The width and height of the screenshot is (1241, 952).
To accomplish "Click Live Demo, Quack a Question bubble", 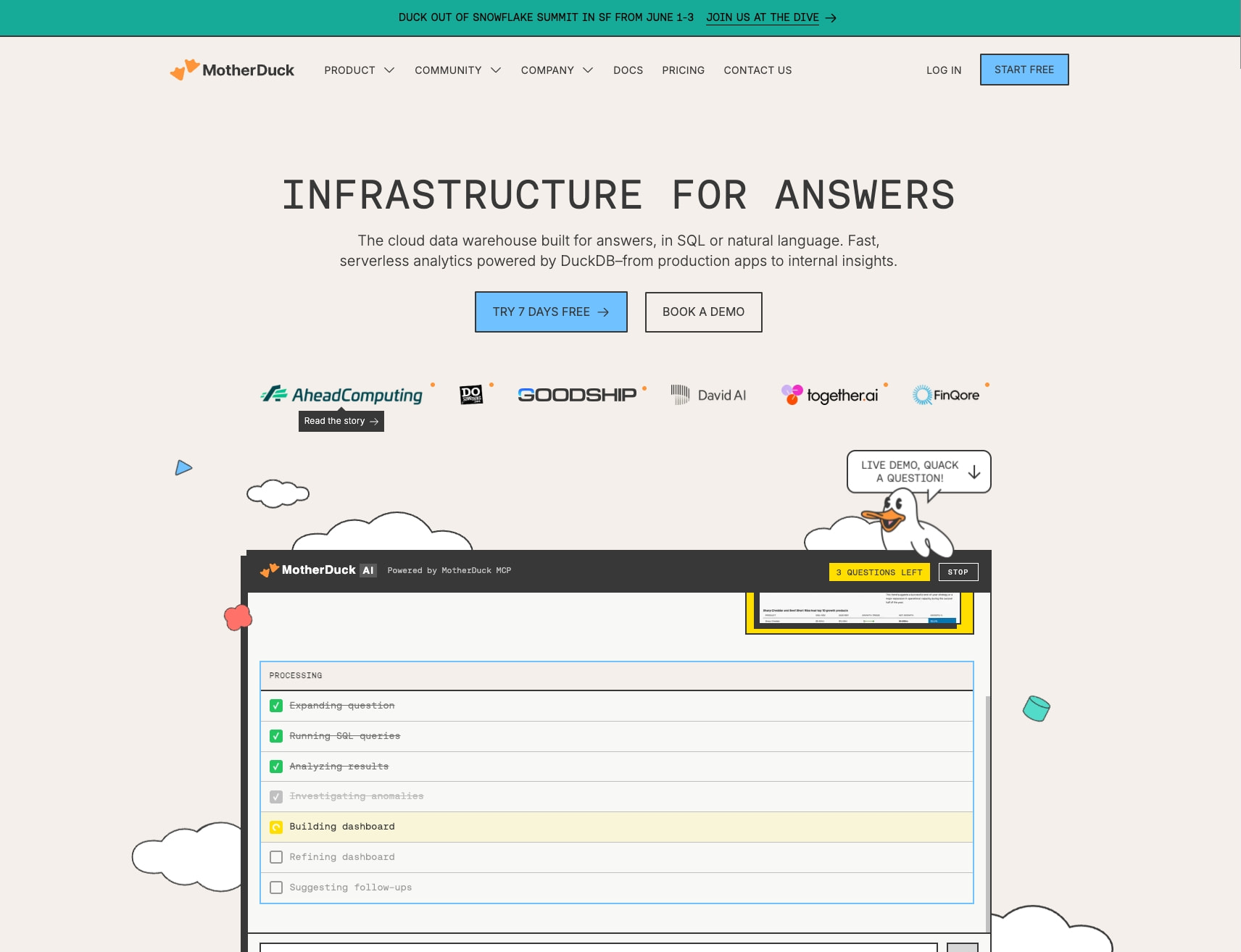I will pos(918,472).
